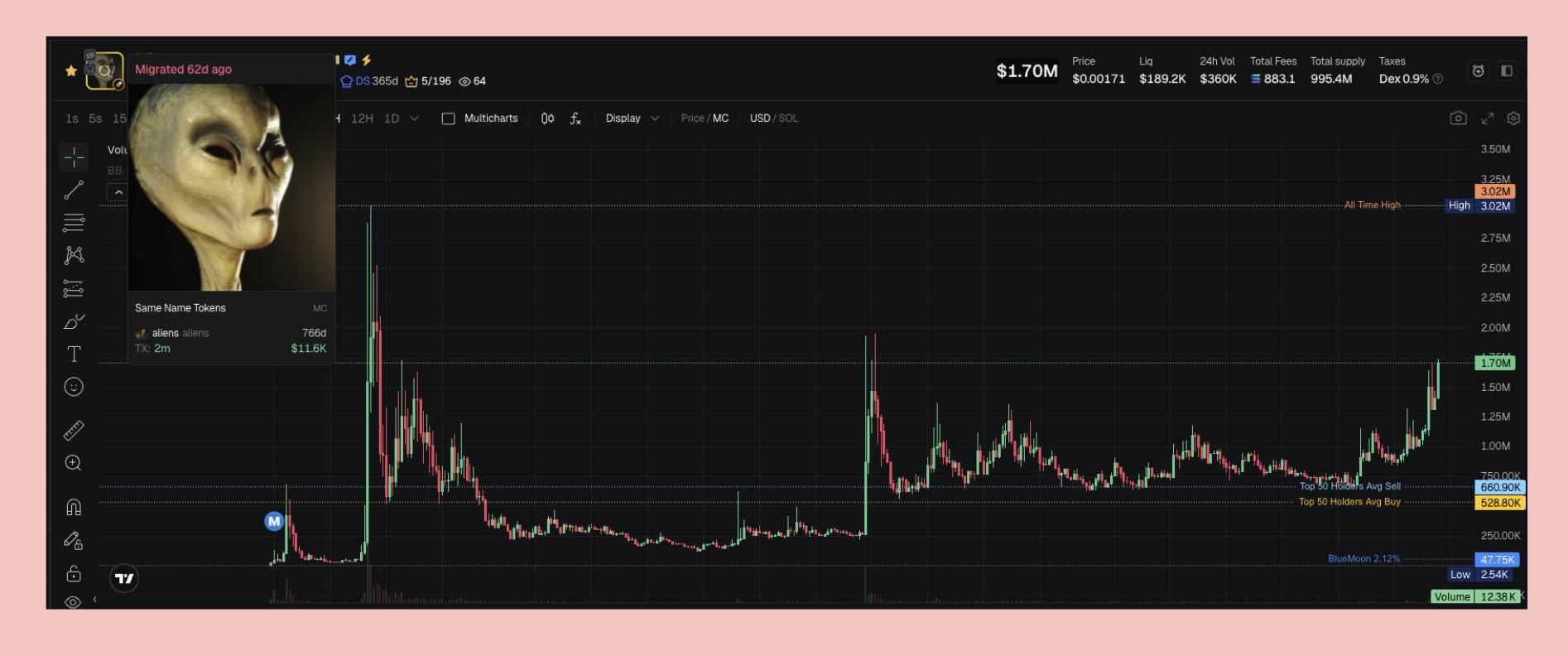Click the hidden-eye badge on the avatar

[90, 55]
